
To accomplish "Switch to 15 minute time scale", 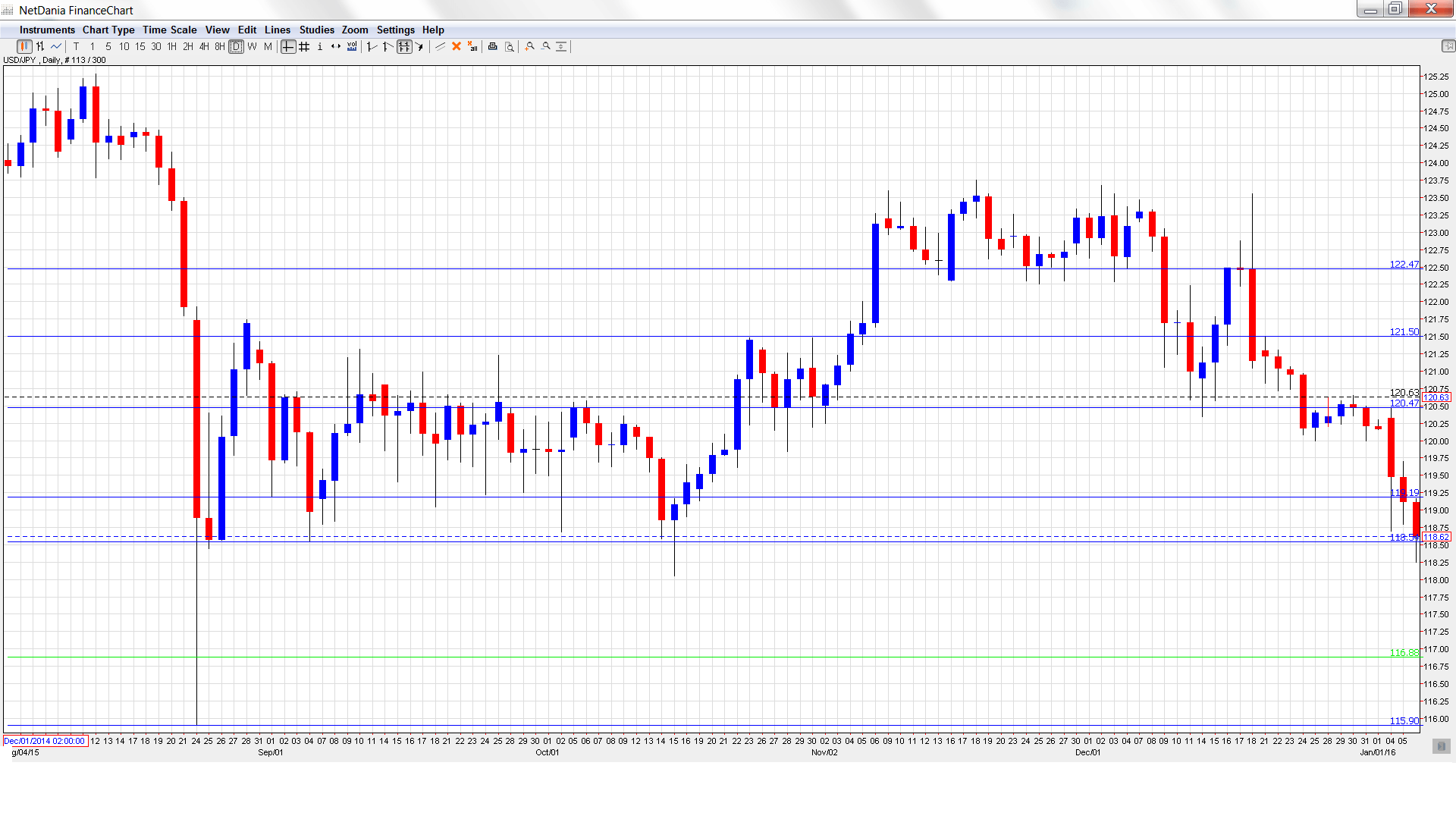I will [x=140, y=47].
